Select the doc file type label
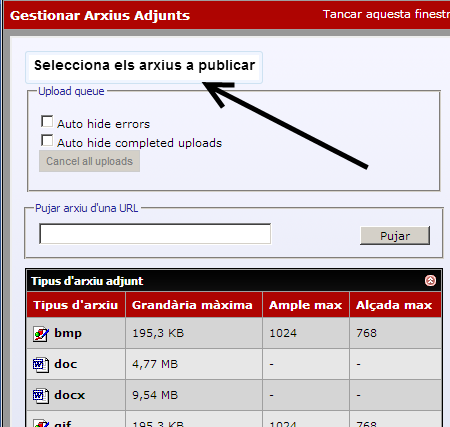450x427 pixels. click(x=66, y=364)
